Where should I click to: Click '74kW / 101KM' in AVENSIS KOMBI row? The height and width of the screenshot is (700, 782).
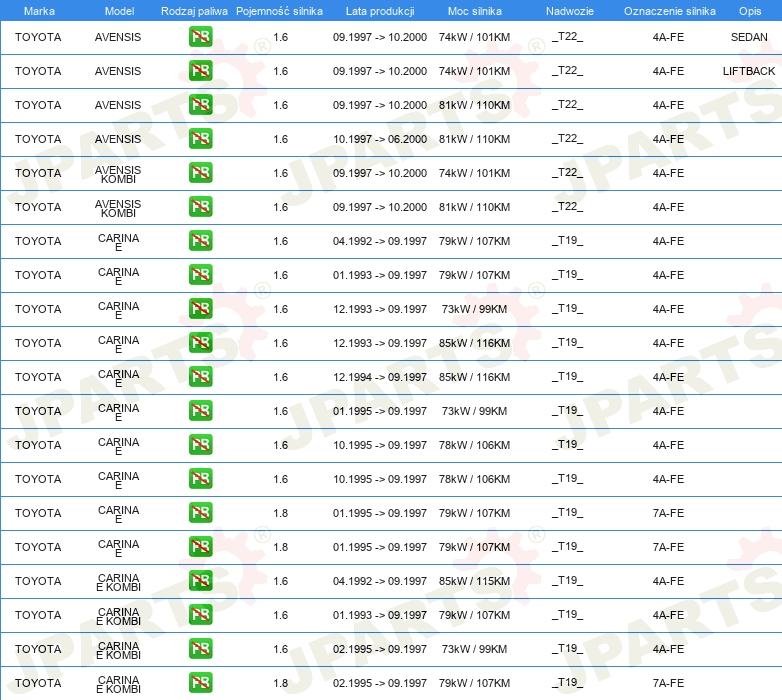point(474,173)
